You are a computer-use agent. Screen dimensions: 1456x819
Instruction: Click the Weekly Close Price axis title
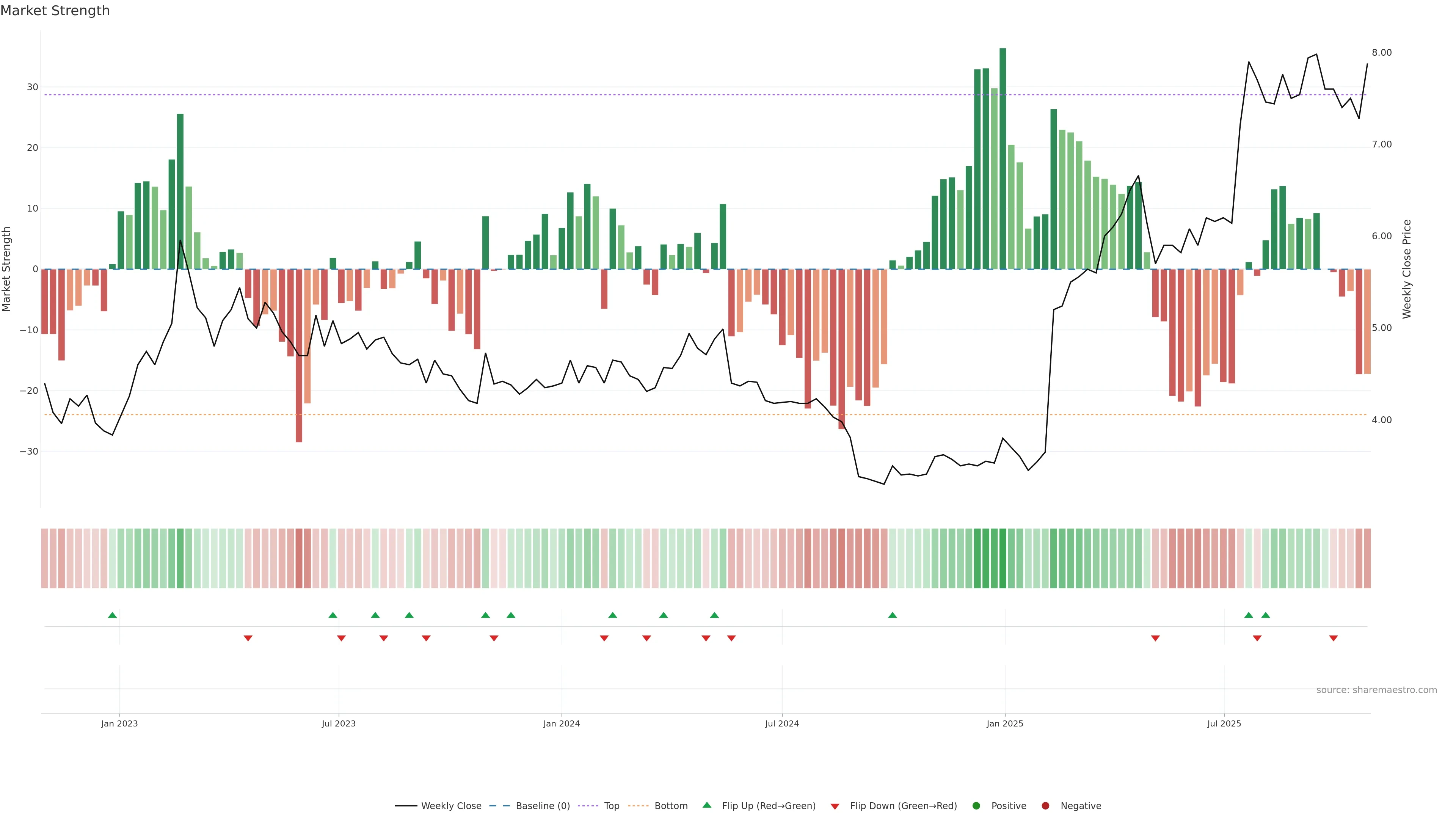click(x=1407, y=269)
